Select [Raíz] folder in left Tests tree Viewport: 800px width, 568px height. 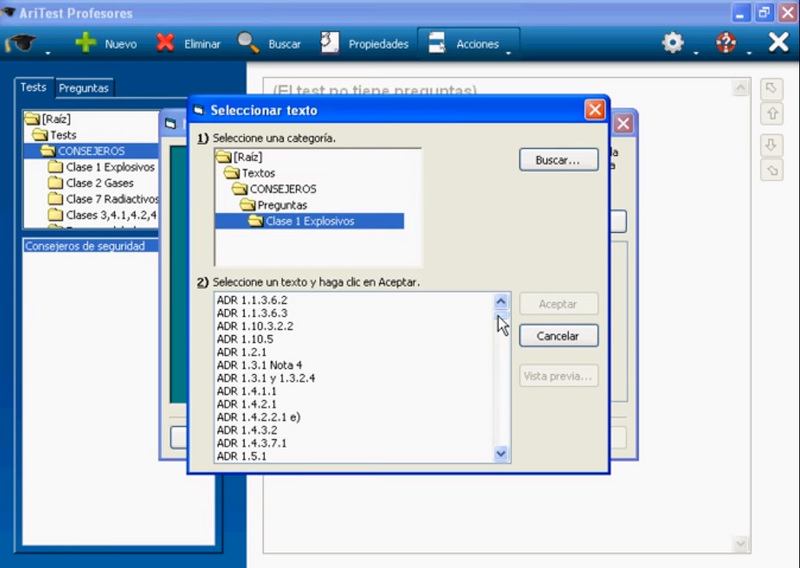[x=48, y=119]
